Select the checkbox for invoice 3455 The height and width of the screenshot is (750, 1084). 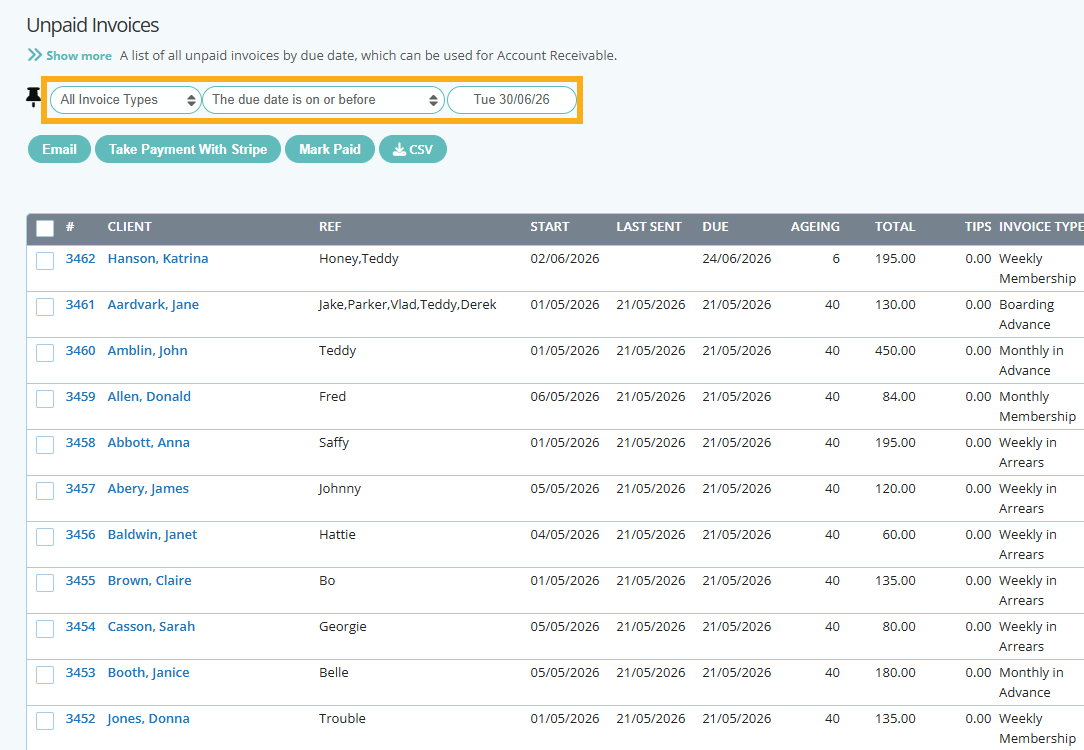click(45, 583)
